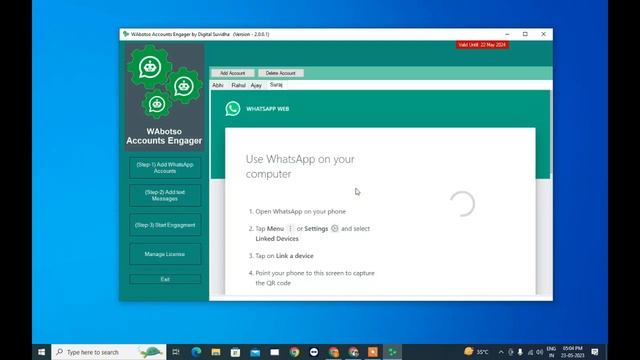Click the "Use WhatsApp on your computer" heading

(x=300, y=167)
